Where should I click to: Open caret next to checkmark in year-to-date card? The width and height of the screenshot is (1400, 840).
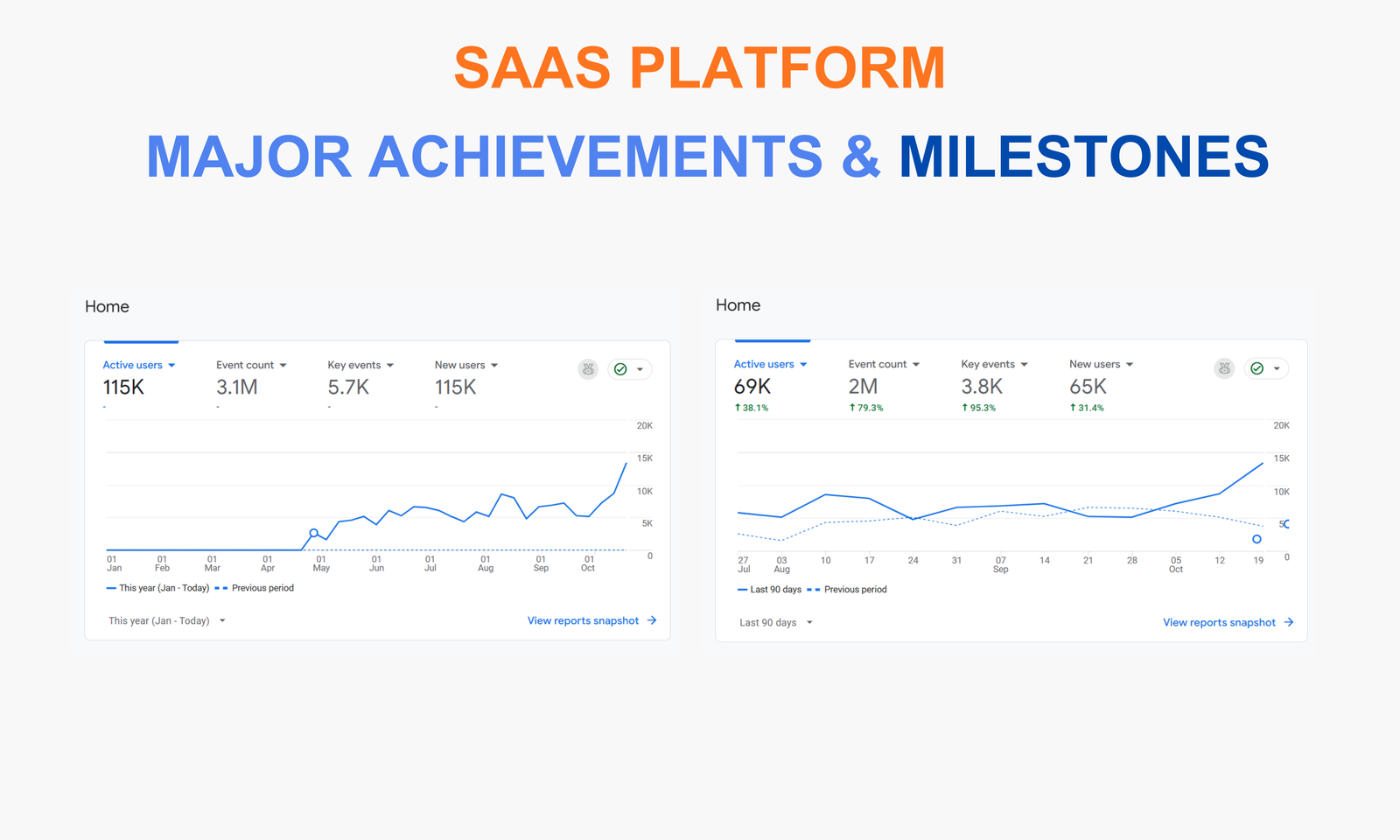point(640,369)
